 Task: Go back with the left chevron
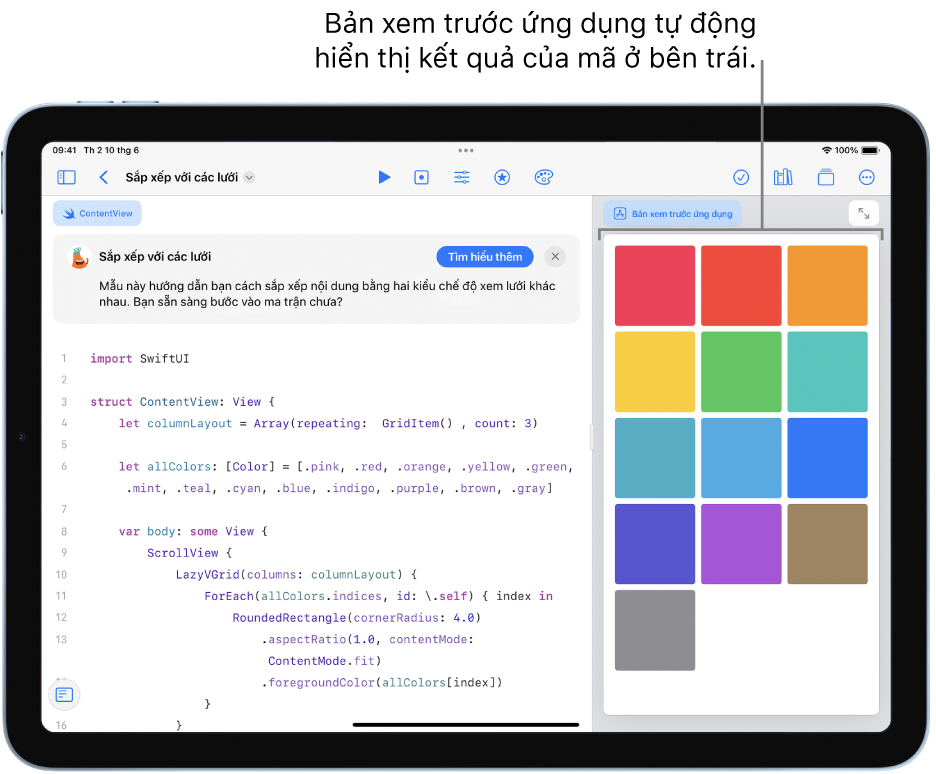(x=103, y=177)
